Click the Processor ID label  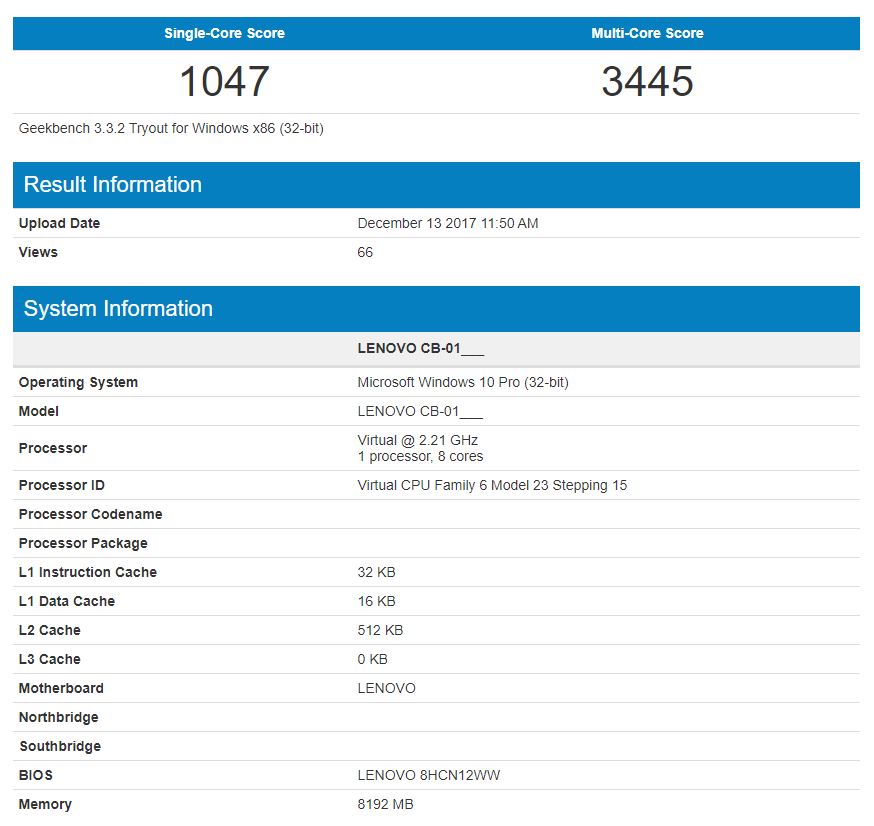coord(61,485)
